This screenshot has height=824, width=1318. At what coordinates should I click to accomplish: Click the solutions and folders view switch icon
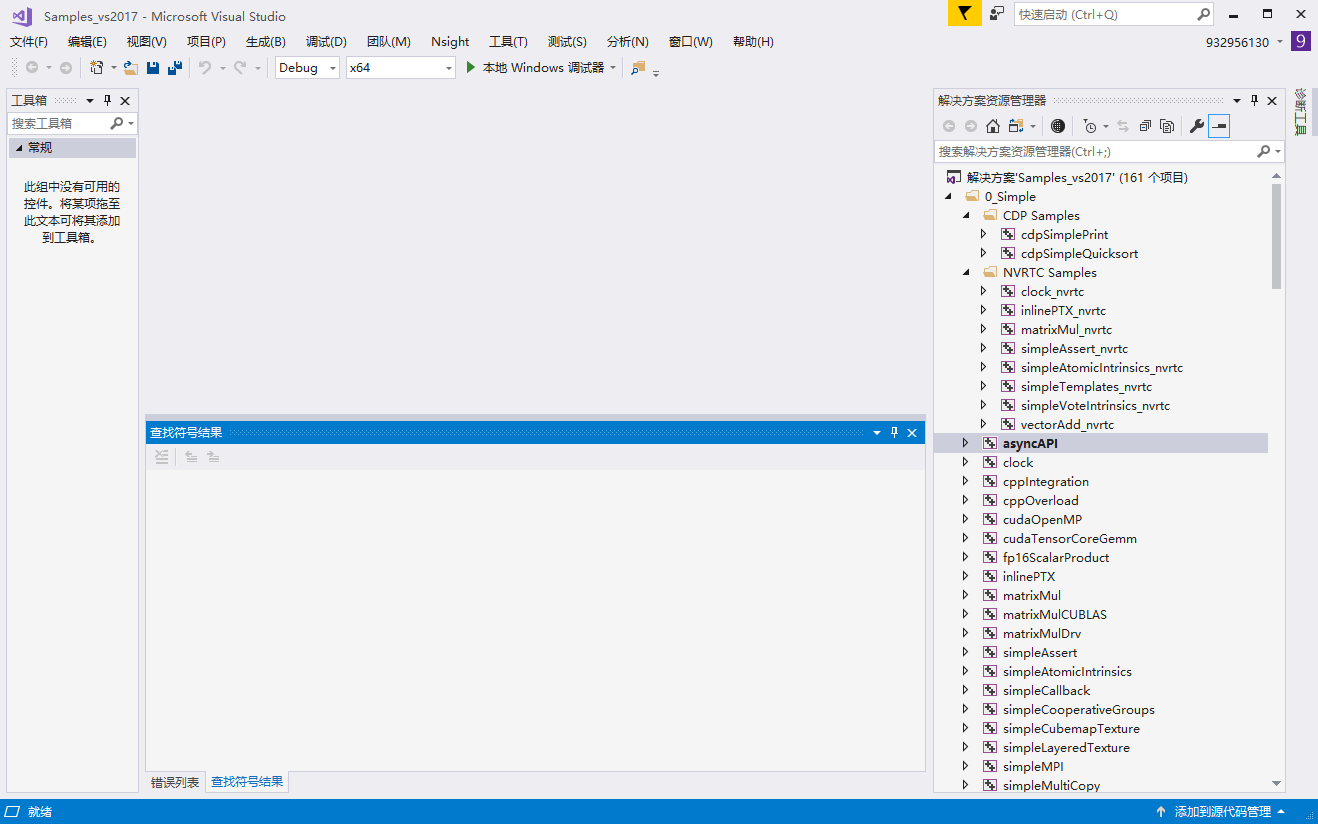[1016, 126]
